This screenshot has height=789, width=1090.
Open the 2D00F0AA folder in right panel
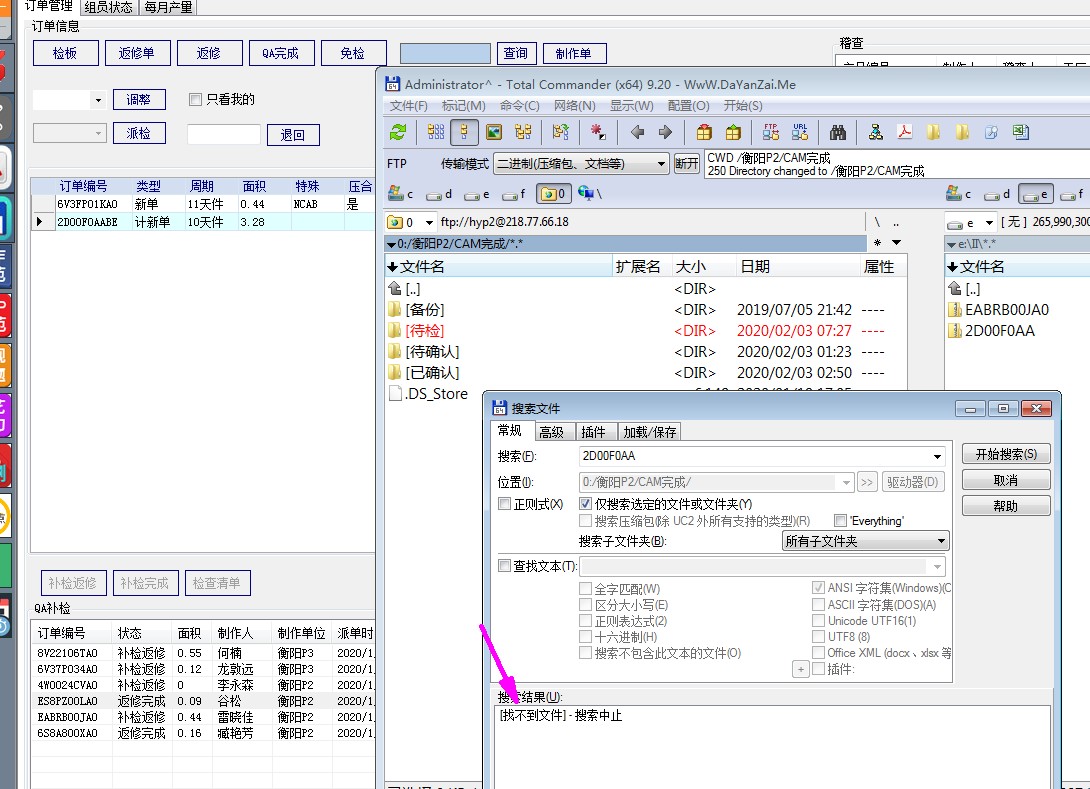click(1000, 331)
